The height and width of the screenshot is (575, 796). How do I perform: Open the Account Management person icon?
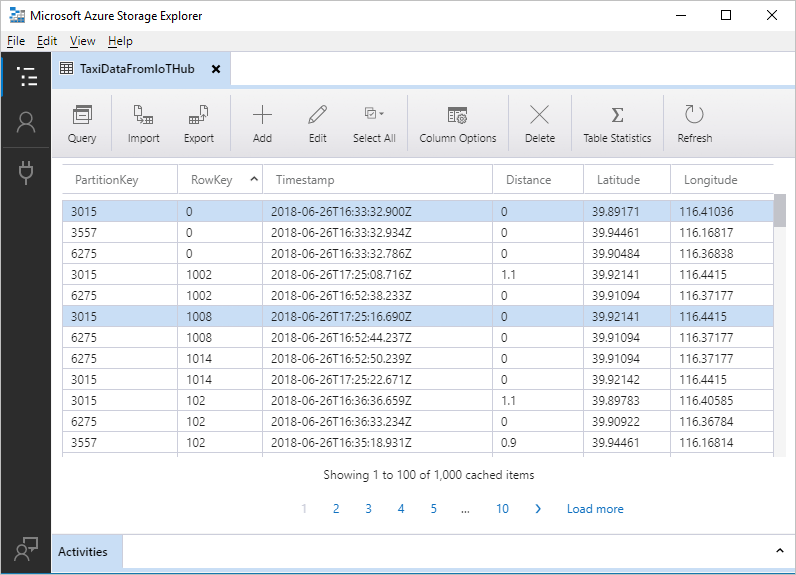(x=26, y=122)
